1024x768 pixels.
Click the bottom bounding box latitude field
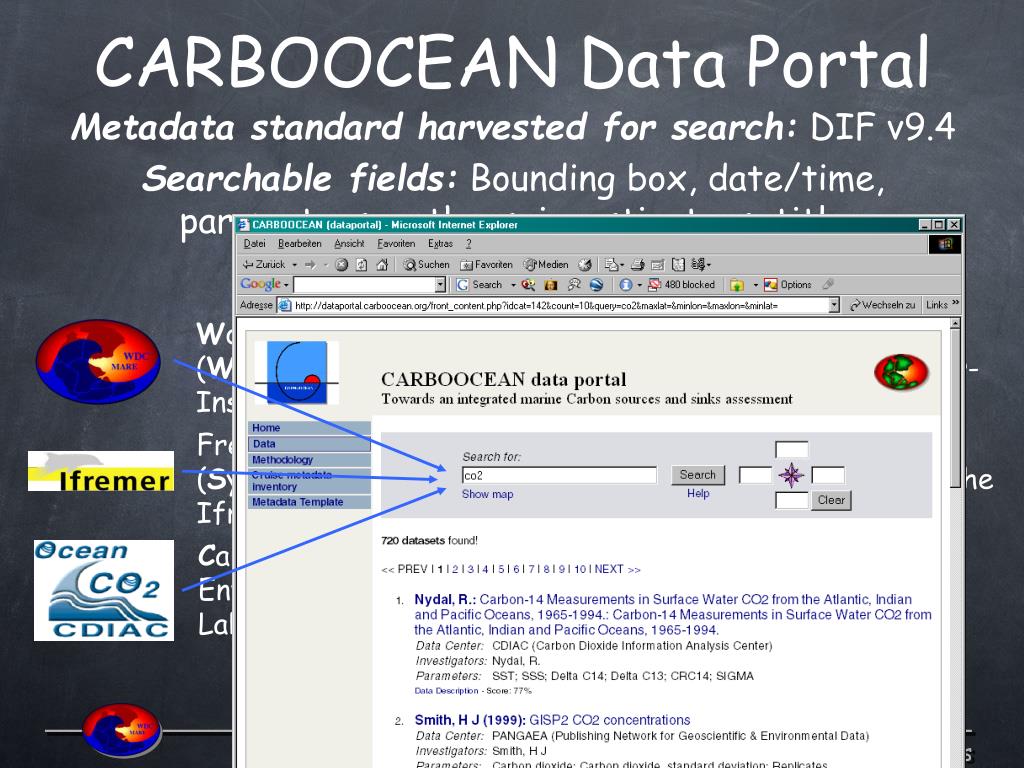792,501
